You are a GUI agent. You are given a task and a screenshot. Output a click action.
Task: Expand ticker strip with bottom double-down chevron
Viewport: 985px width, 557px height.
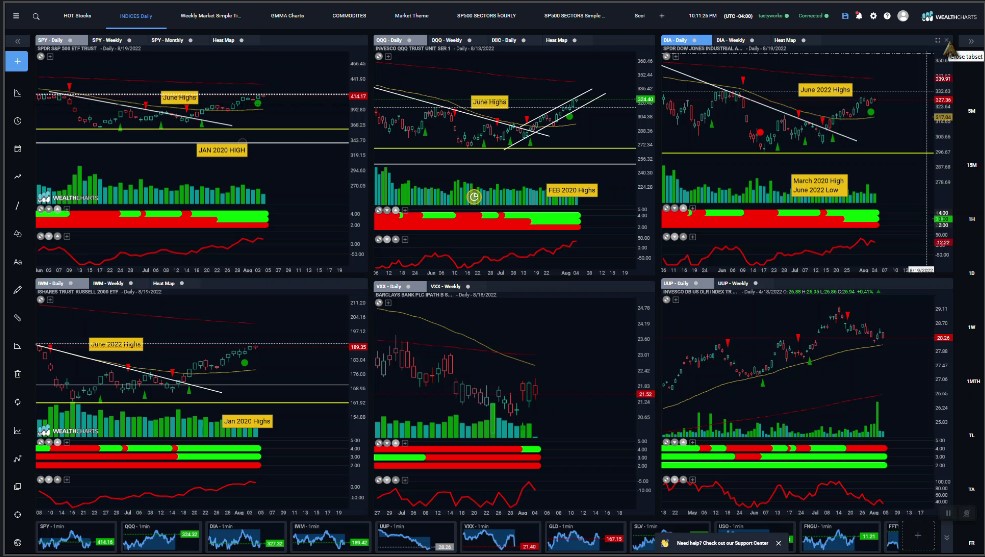[x=947, y=538]
